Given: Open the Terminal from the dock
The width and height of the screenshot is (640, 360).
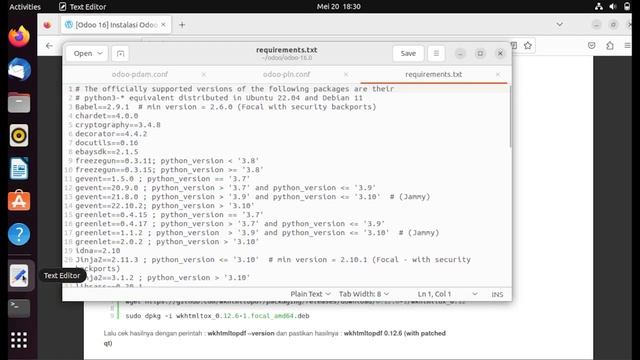Looking at the screenshot, I should (x=19, y=308).
